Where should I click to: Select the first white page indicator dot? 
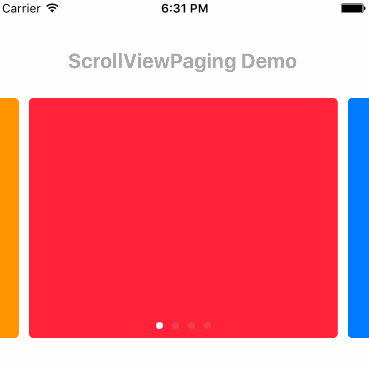point(159,325)
